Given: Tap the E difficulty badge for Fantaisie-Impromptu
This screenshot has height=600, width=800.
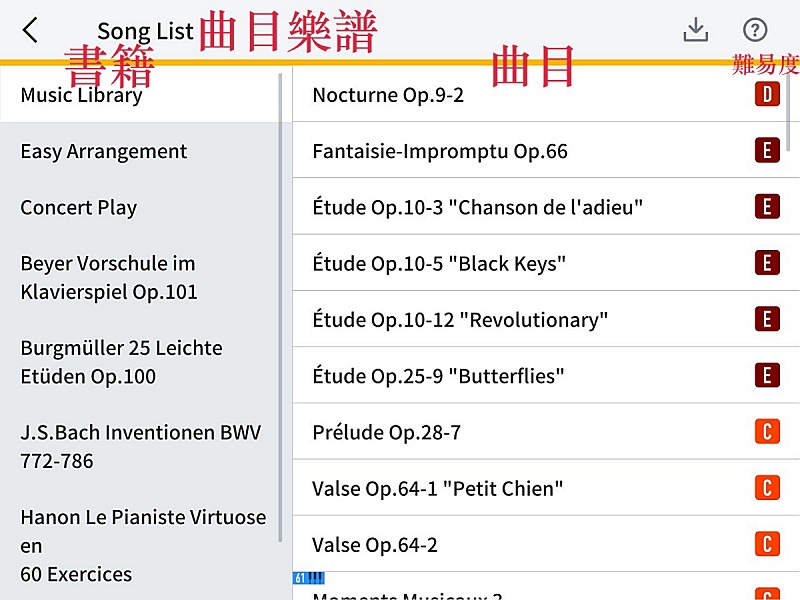Looking at the screenshot, I should (766, 151).
